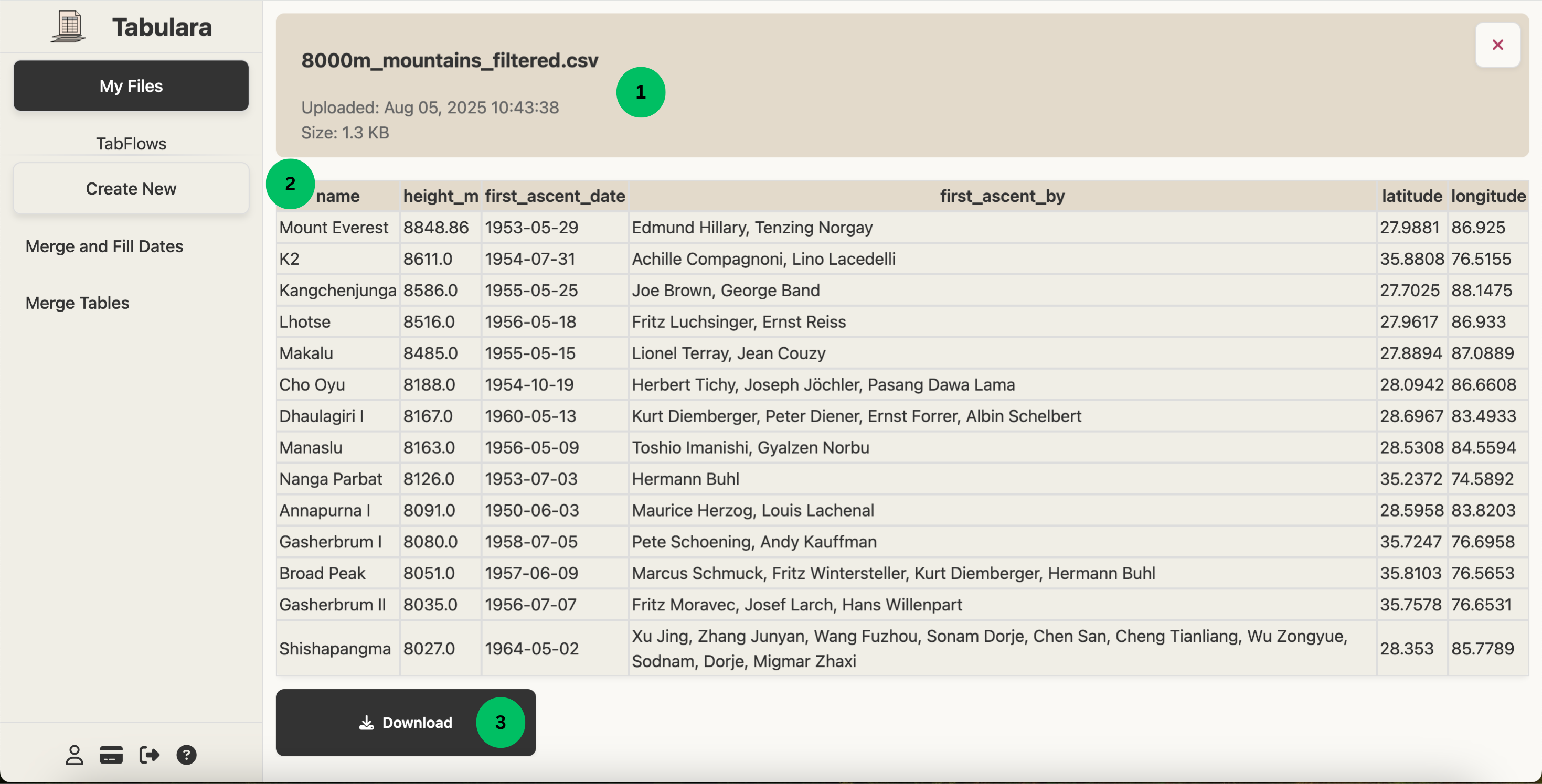Close the CSV preview with the X icon
This screenshot has height=784, width=1542.
pyautogui.click(x=1498, y=44)
